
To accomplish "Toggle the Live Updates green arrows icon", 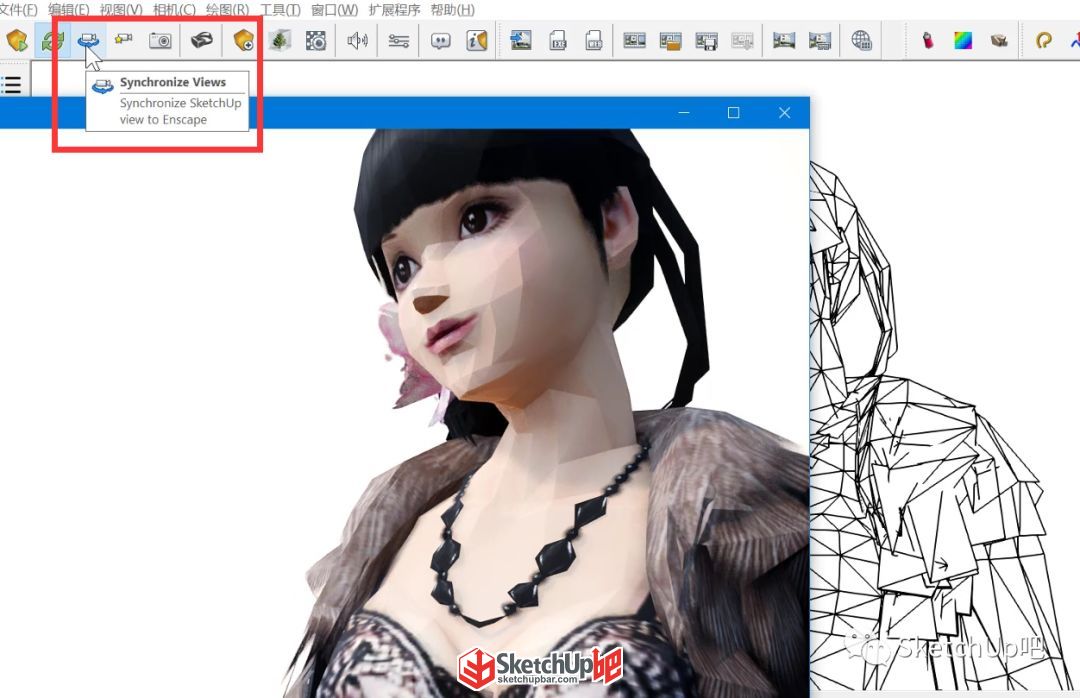I will [x=52, y=41].
